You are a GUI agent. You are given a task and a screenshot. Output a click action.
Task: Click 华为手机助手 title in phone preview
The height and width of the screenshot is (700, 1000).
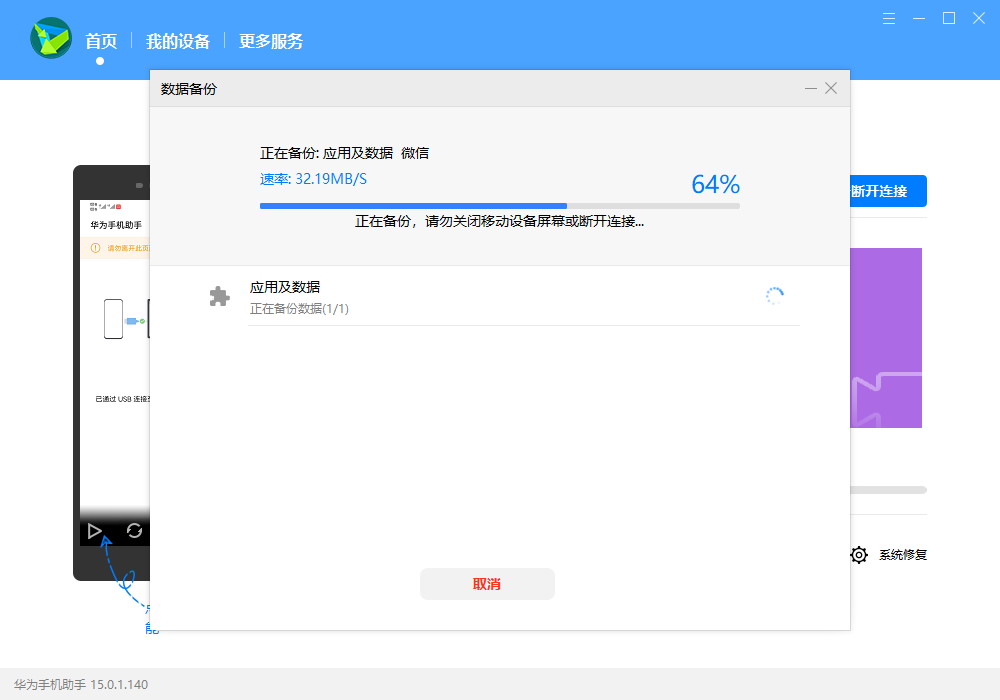116,225
